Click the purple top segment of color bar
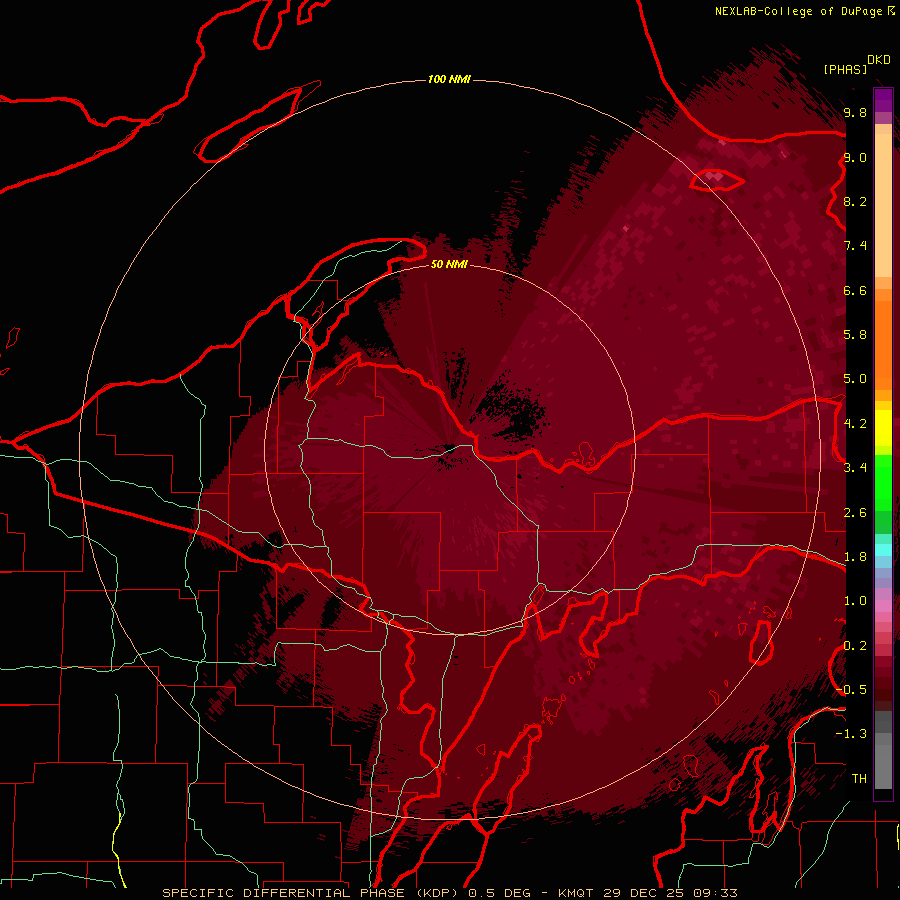 pos(883,100)
